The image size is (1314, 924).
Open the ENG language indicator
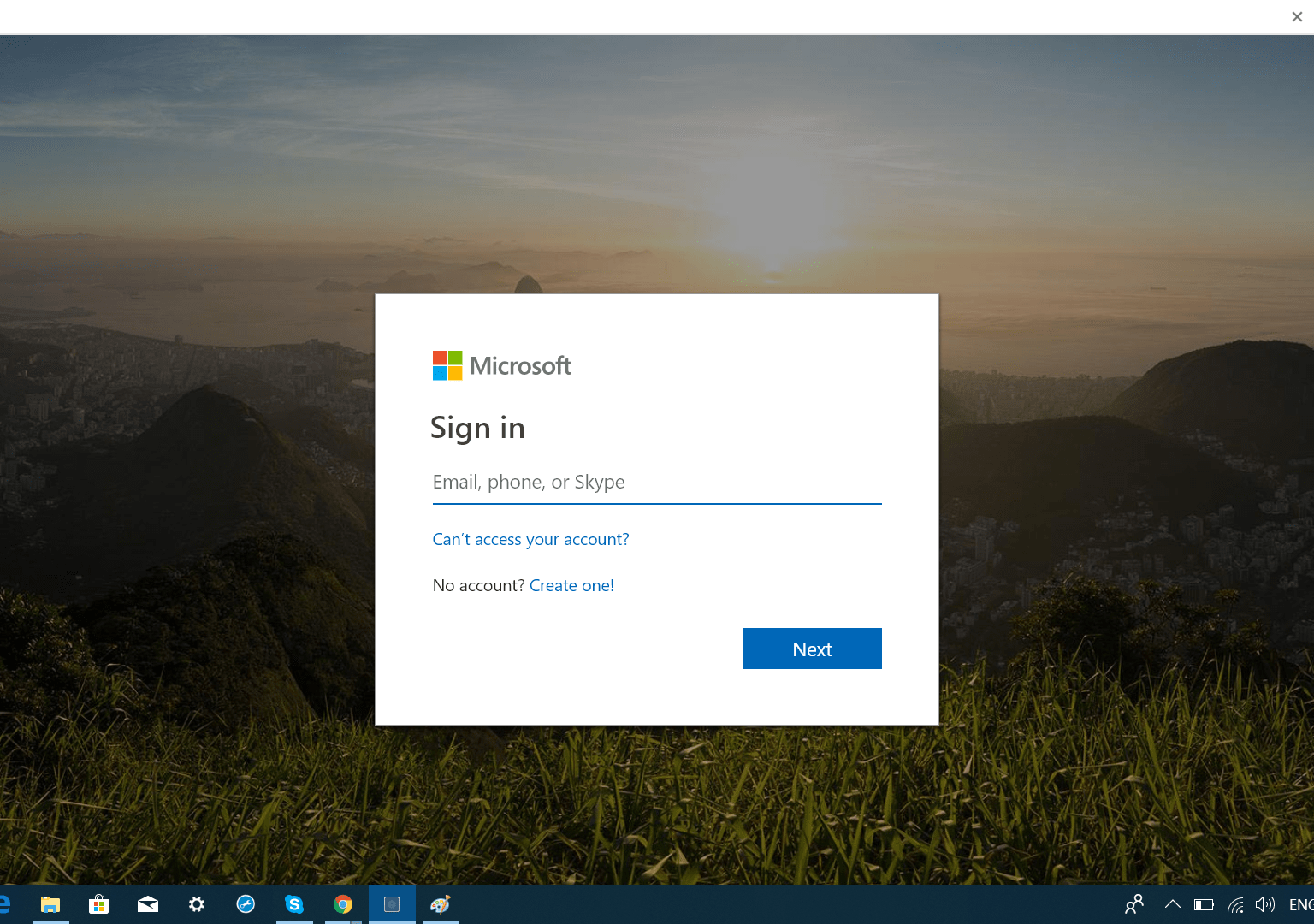click(x=1301, y=904)
